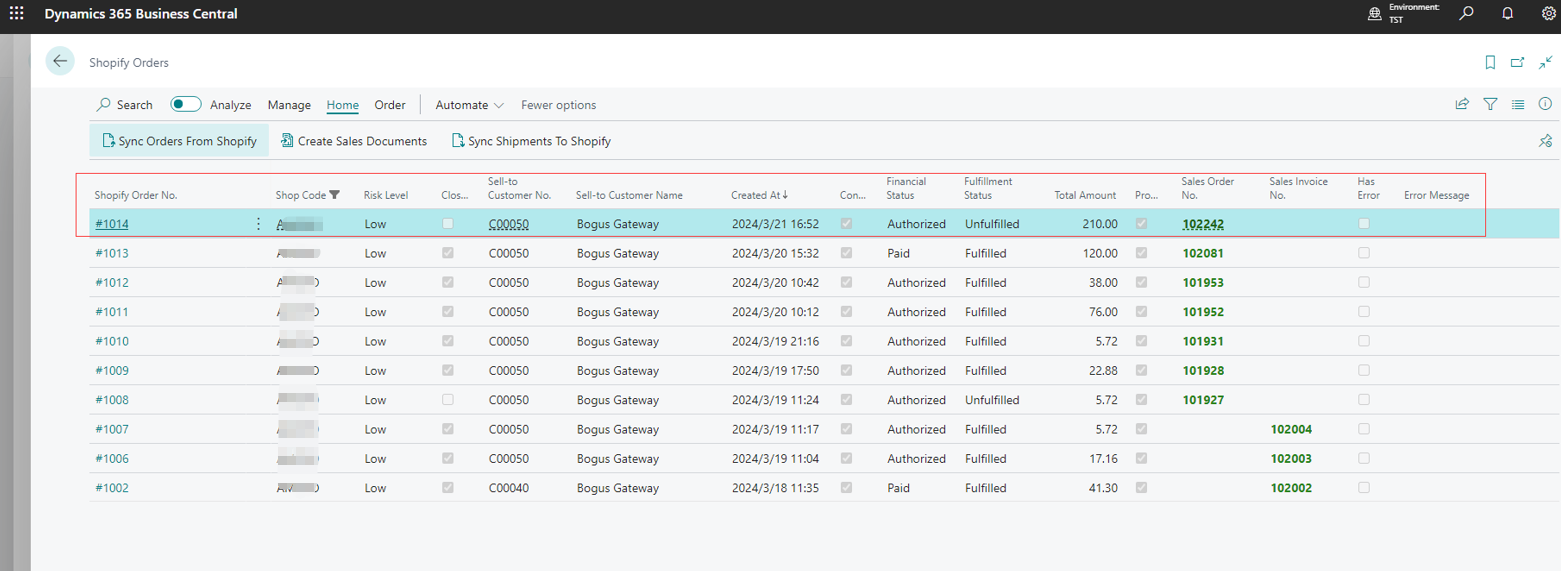Open sales order 101953
Image resolution: width=1561 pixels, height=571 pixels.
(1203, 282)
